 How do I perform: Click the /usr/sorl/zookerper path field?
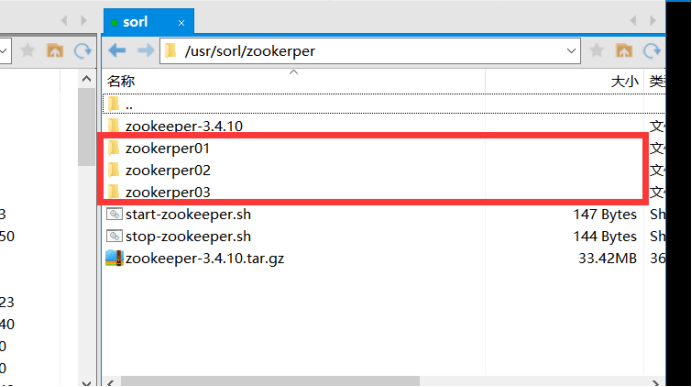[370, 51]
